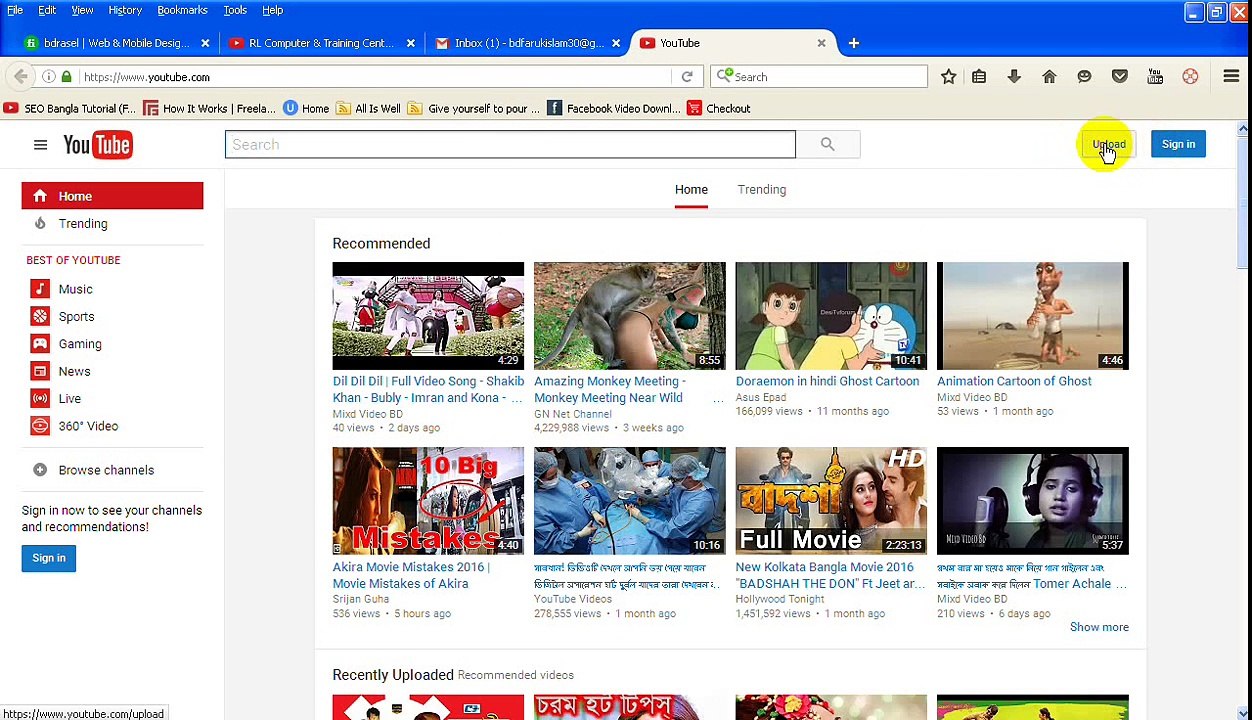
Task: Open the Gaming category icon in sidebar
Action: point(40,344)
